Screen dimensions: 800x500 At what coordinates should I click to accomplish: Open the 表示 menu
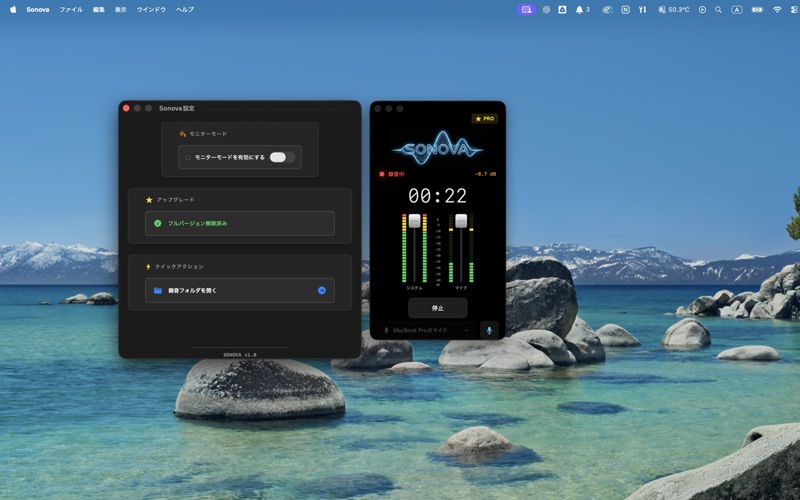tap(120, 9)
